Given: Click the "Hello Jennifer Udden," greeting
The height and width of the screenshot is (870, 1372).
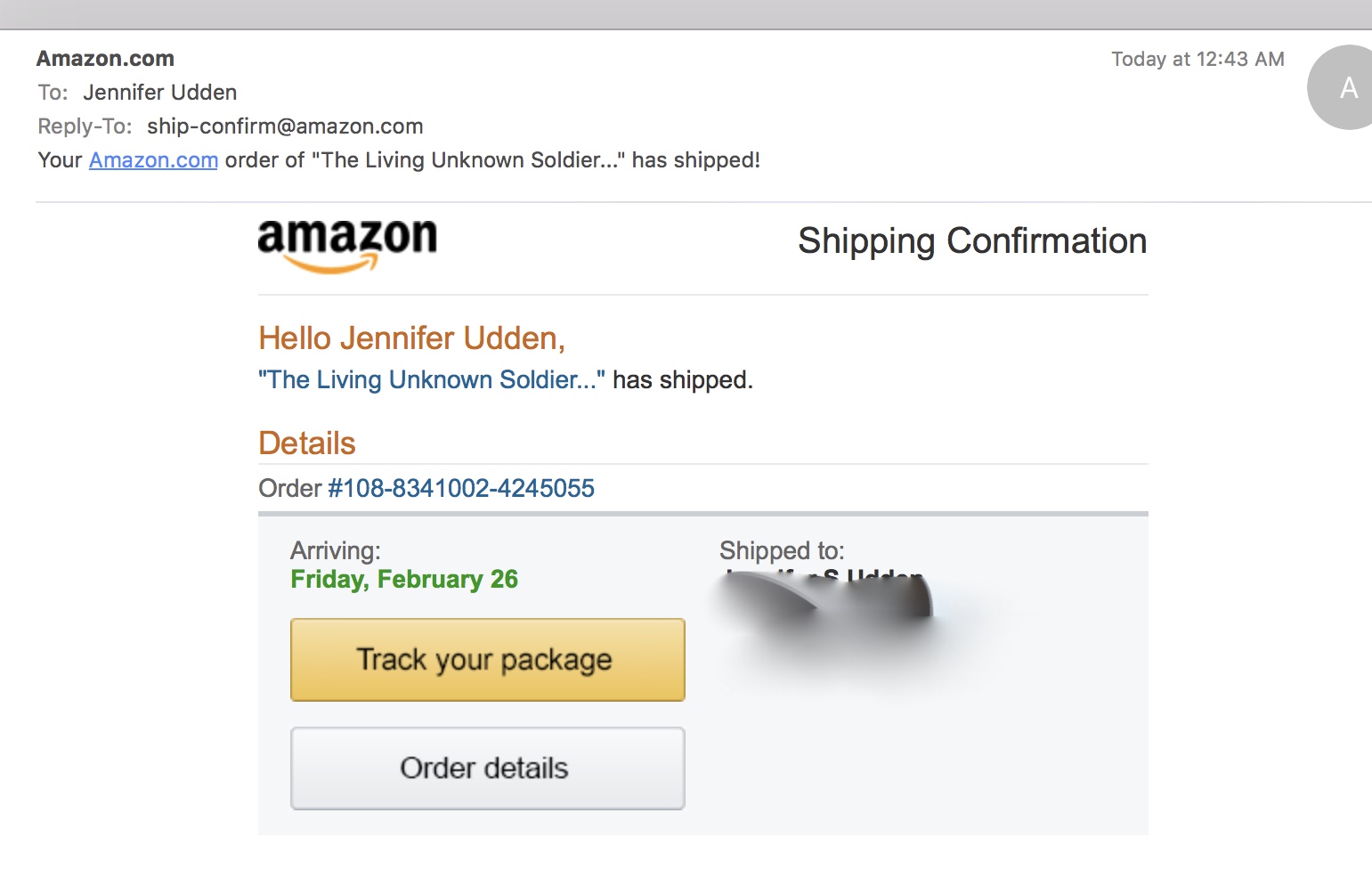Looking at the screenshot, I should [411, 338].
